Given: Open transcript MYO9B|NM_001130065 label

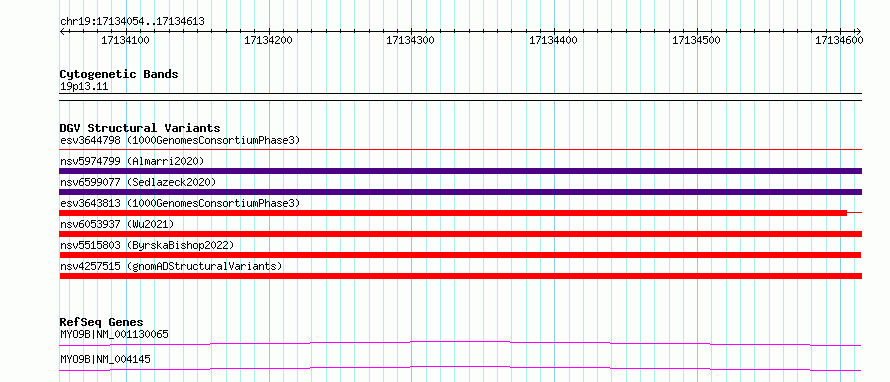Looking at the screenshot, I should (x=114, y=334).
